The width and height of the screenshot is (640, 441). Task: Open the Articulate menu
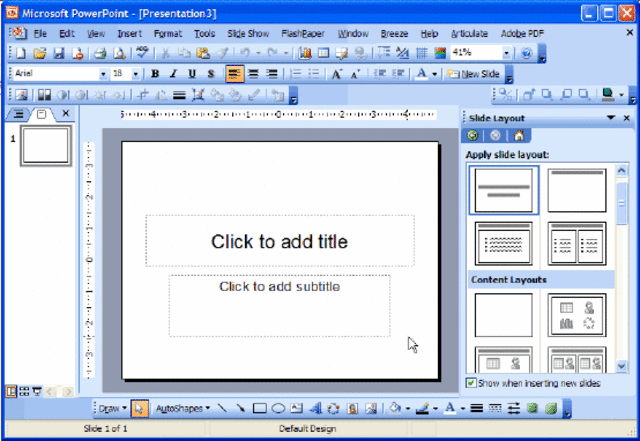point(469,33)
